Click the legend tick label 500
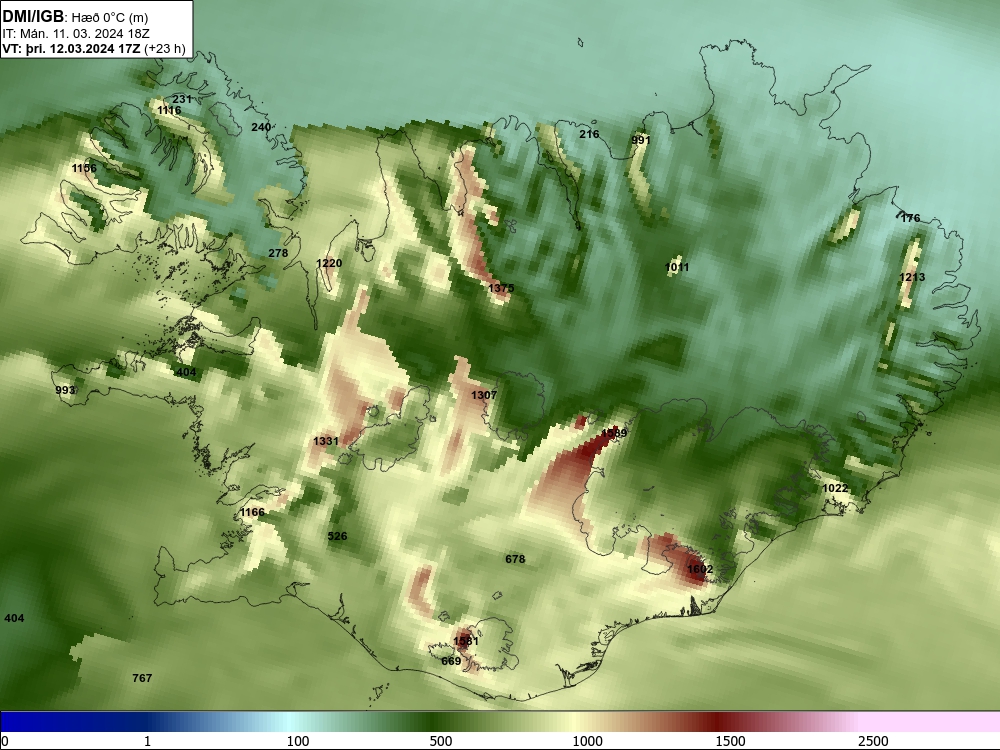1000x750 pixels. [x=441, y=741]
